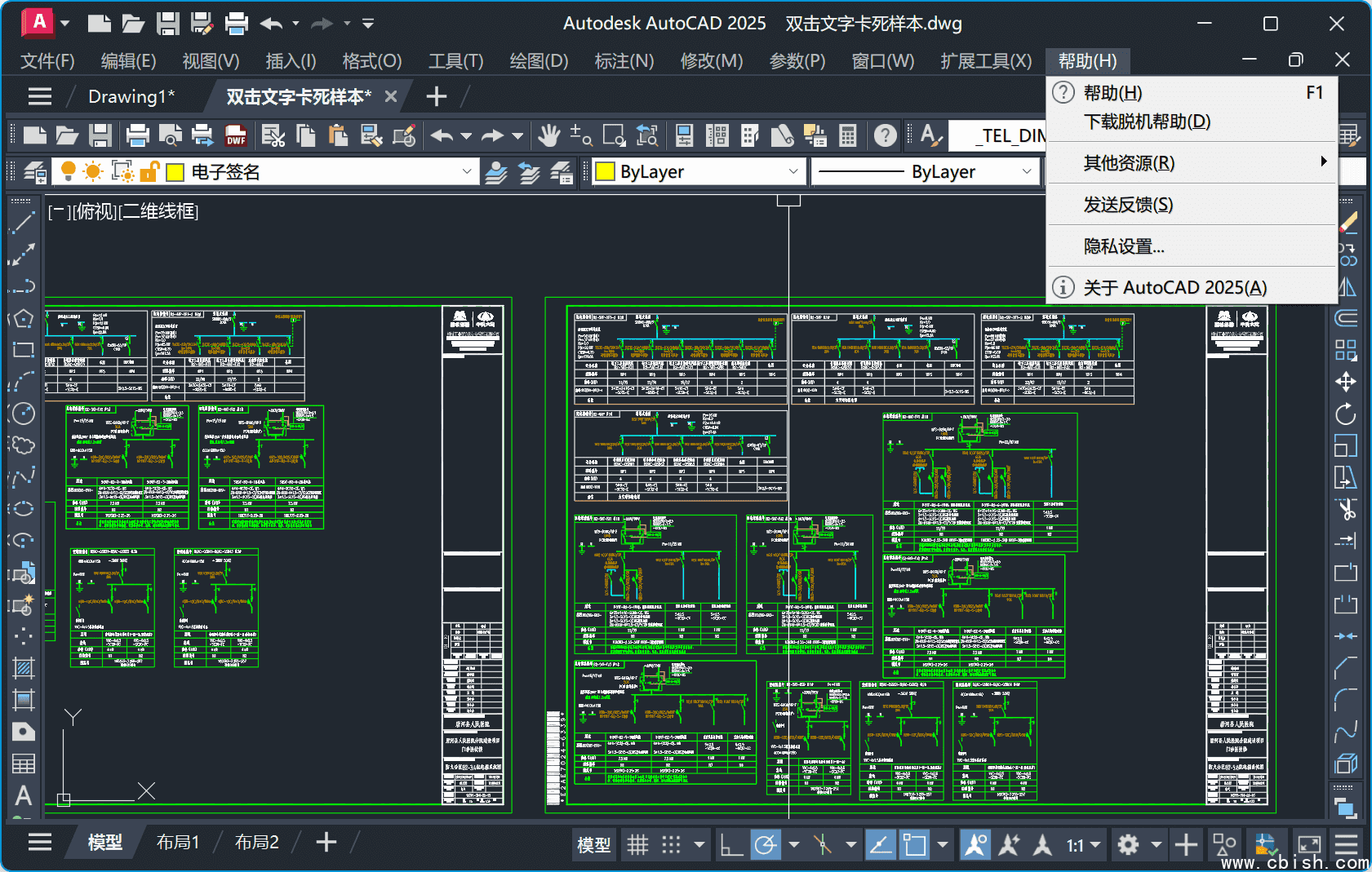Image resolution: width=1372 pixels, height=872 pixels.
Task: Open the ByLayer color dropdown
Action: tap(794, 172)
